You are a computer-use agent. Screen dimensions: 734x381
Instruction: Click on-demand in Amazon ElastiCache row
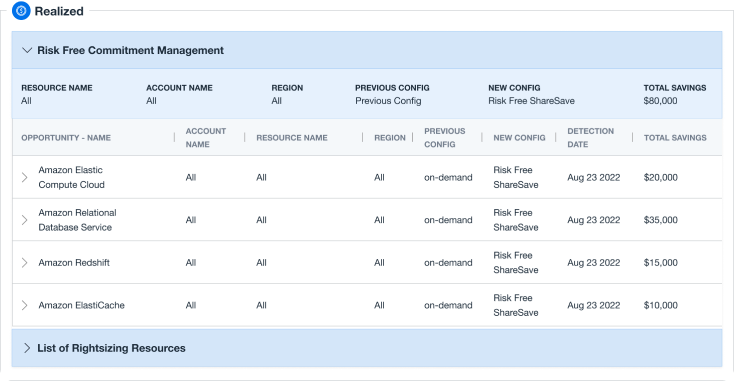448,305
